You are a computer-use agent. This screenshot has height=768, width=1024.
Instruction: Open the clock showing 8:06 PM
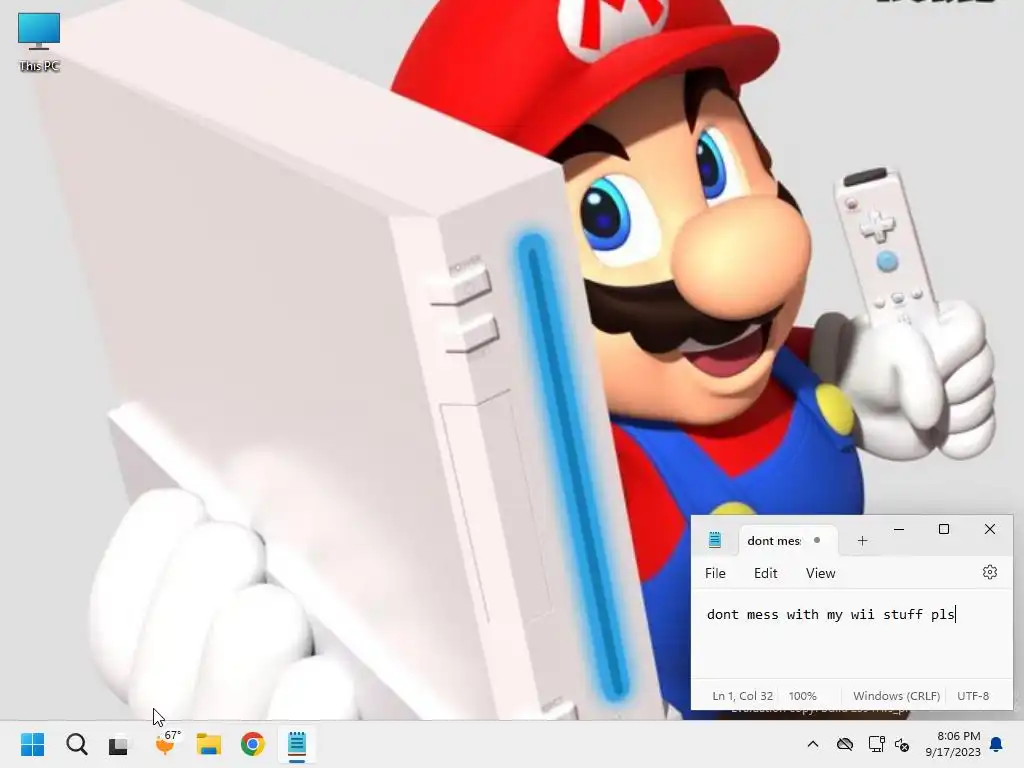click(x=953, y=744)
